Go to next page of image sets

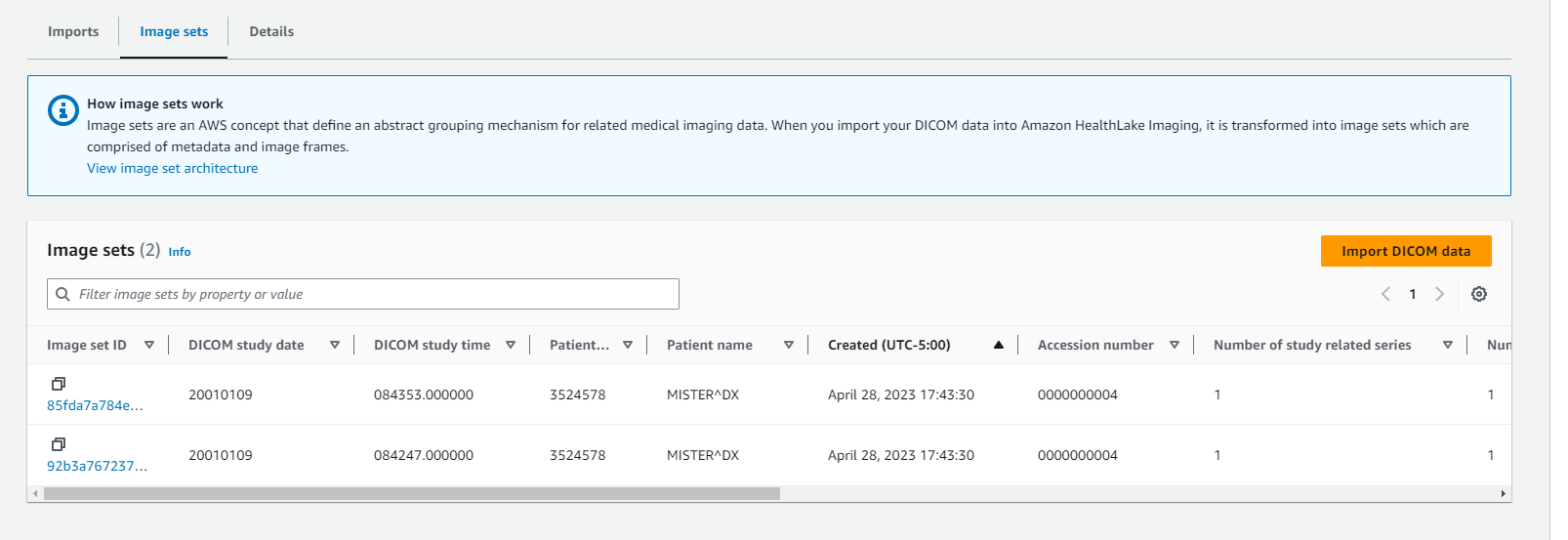tap(1439, 294)
